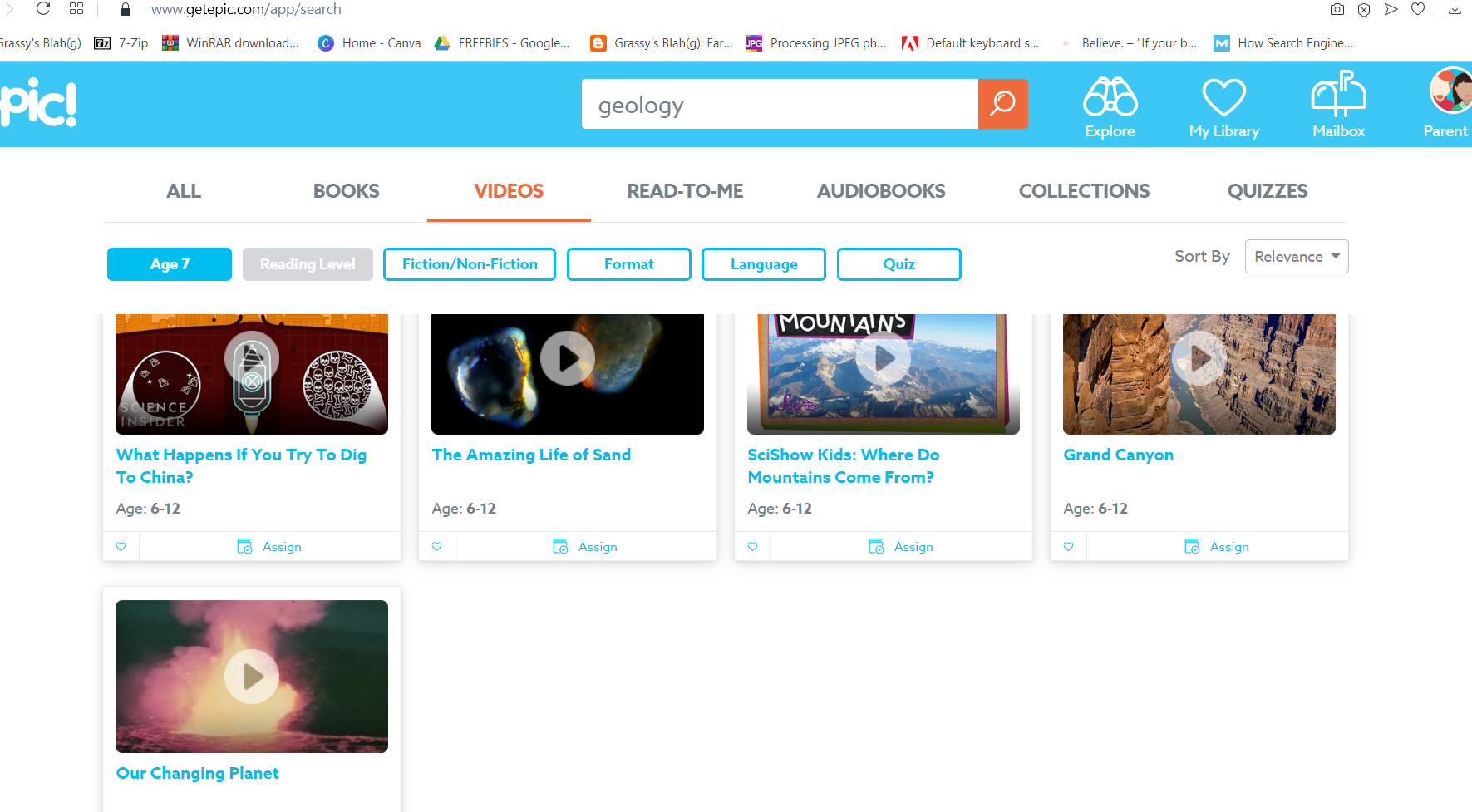
Task: Favorite The Amazing Life of Sand video
Action: click(x=436, y=546)
